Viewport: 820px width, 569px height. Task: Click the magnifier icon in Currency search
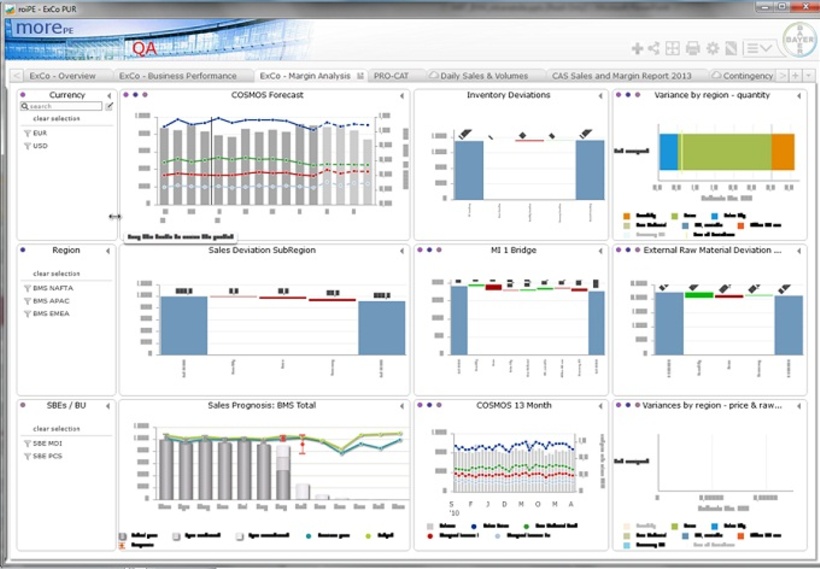[25, 106]
